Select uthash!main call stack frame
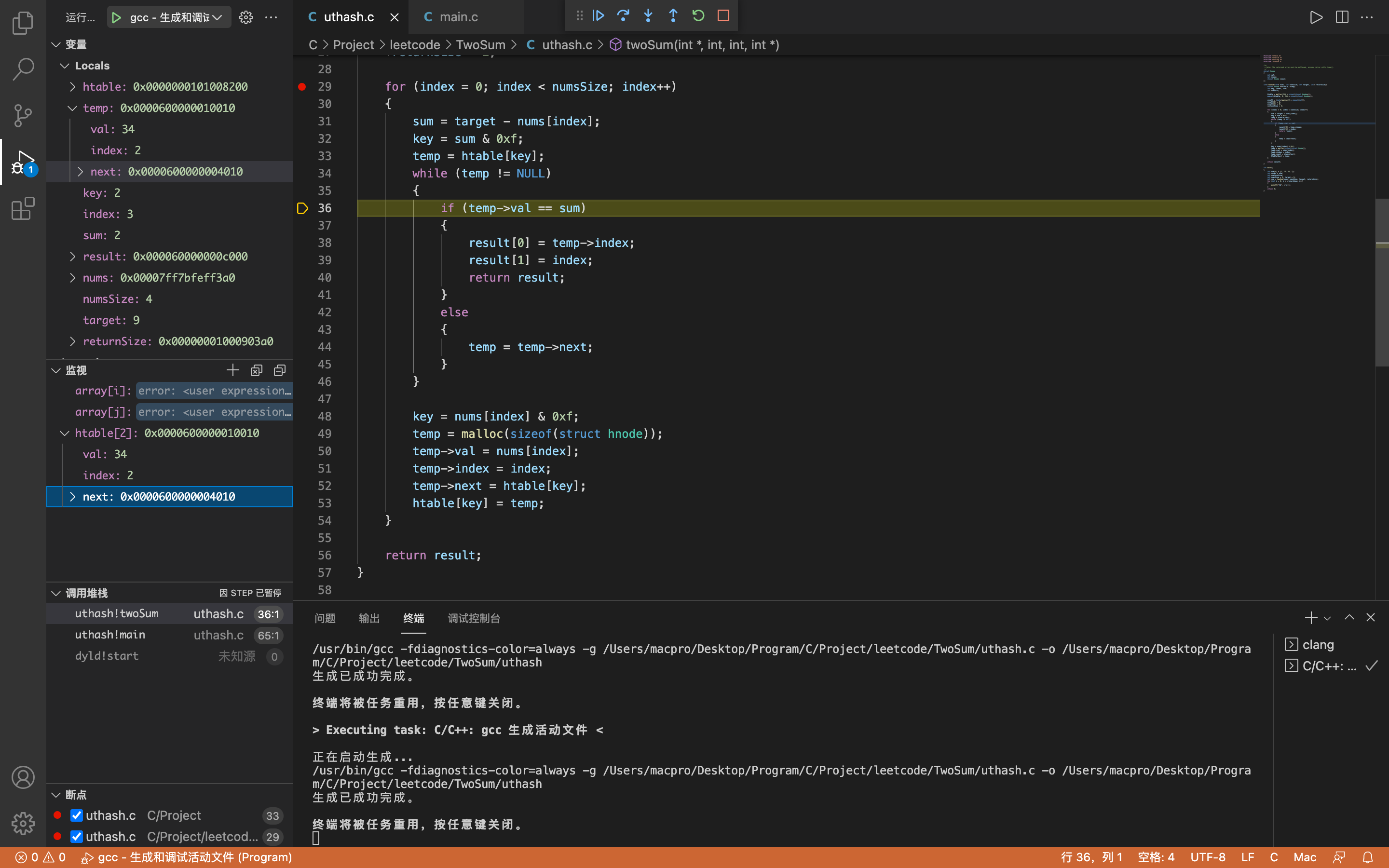 tap(110, 635)
